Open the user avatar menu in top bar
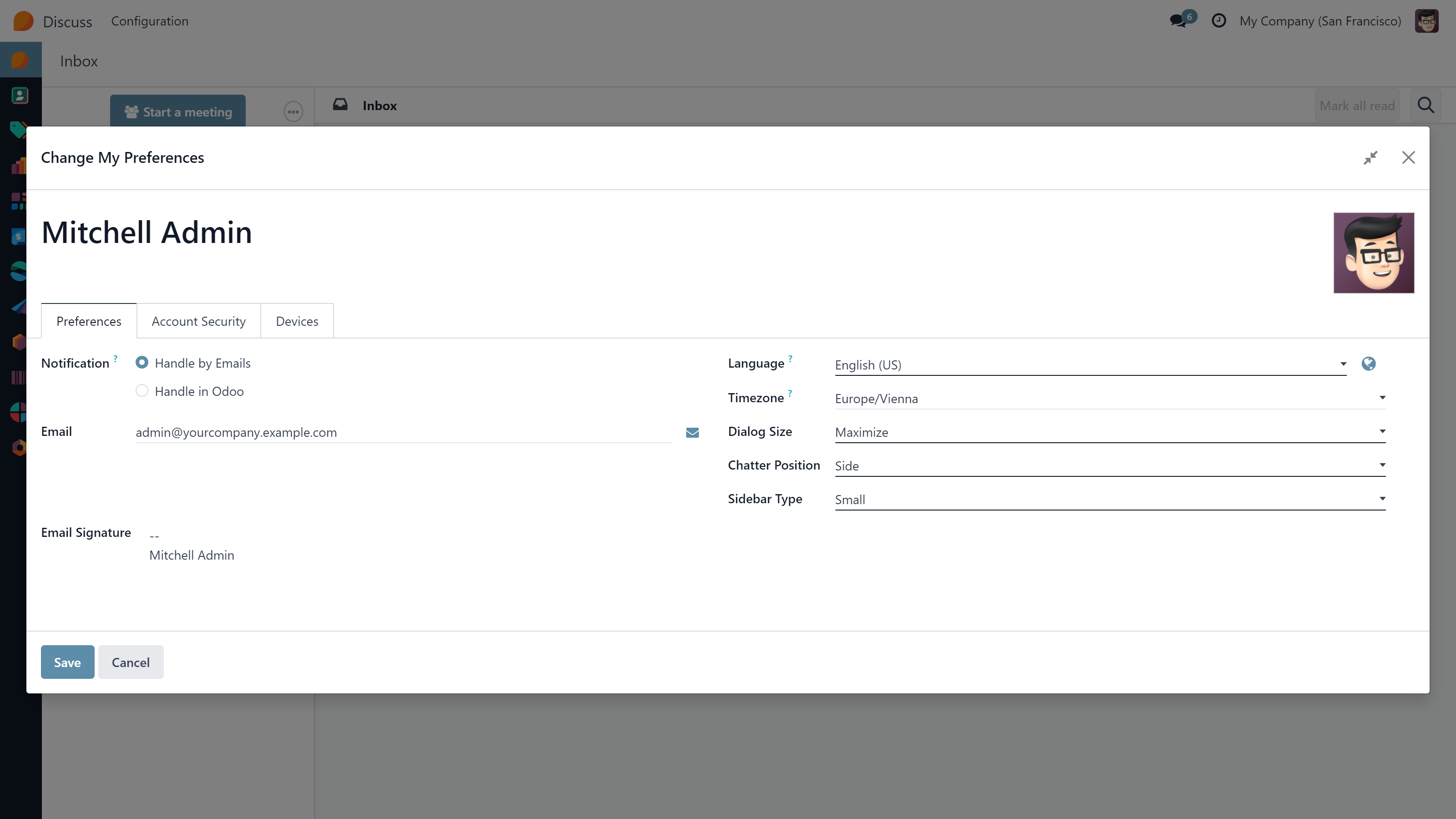 tap(1426, 21)
